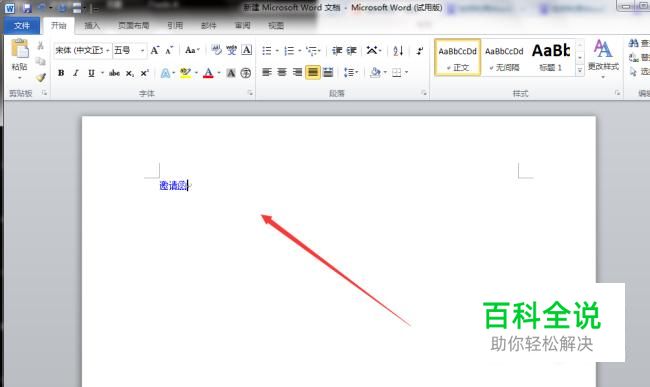Apply yellow text highlight color

(186, 73)
